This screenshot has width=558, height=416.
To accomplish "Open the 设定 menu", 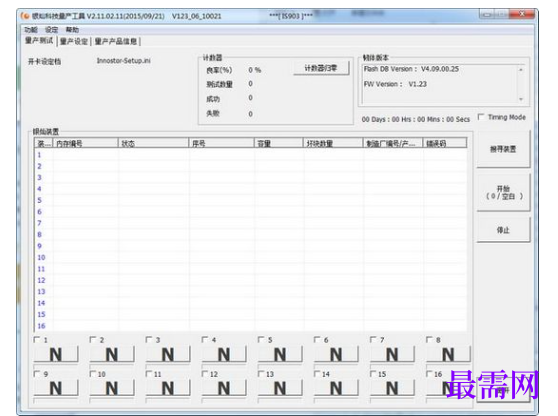I will tap(51, 30).
